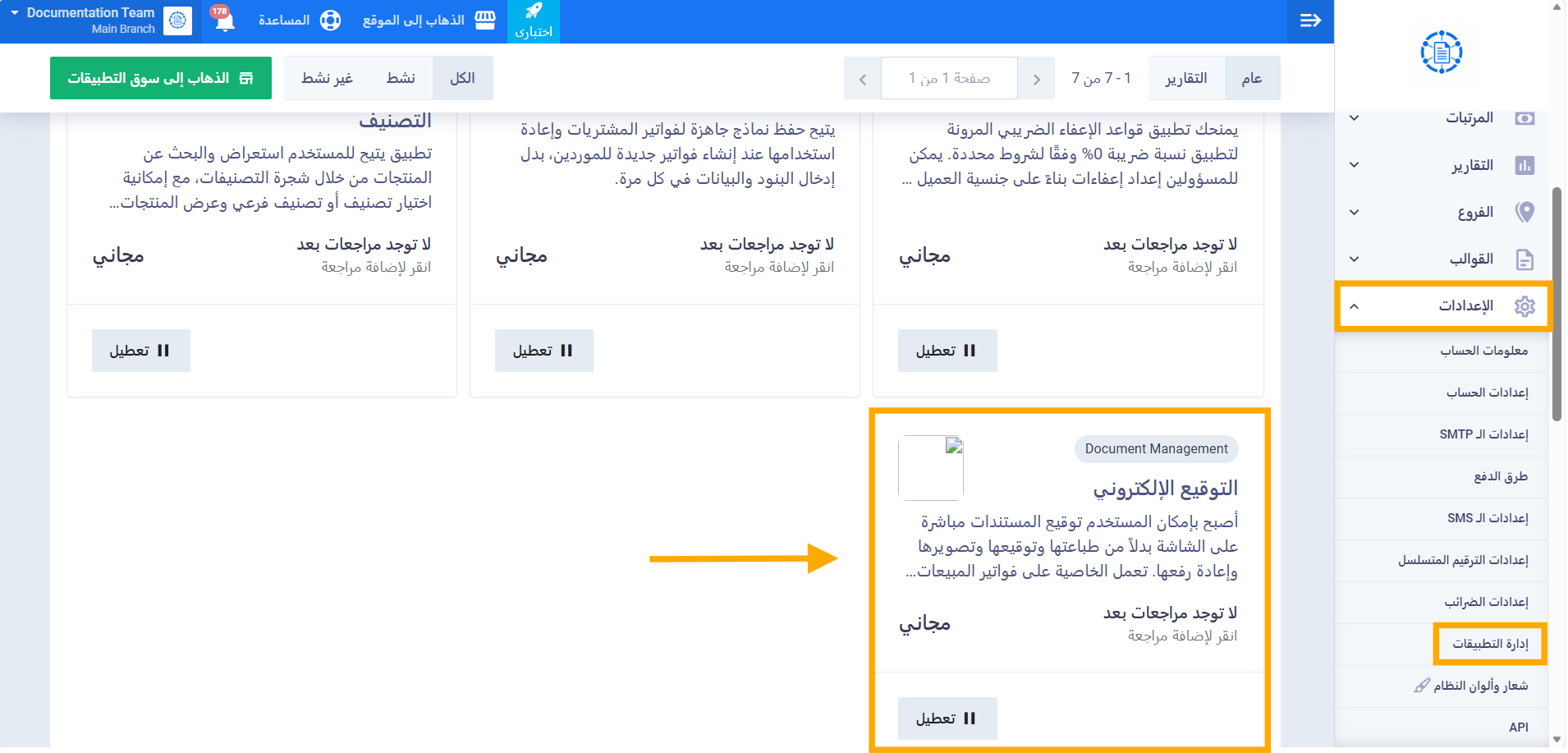Click the rocket trial icon
Image resolution: width=1568 pixels, height=753 pixels.
pos(534,11)
